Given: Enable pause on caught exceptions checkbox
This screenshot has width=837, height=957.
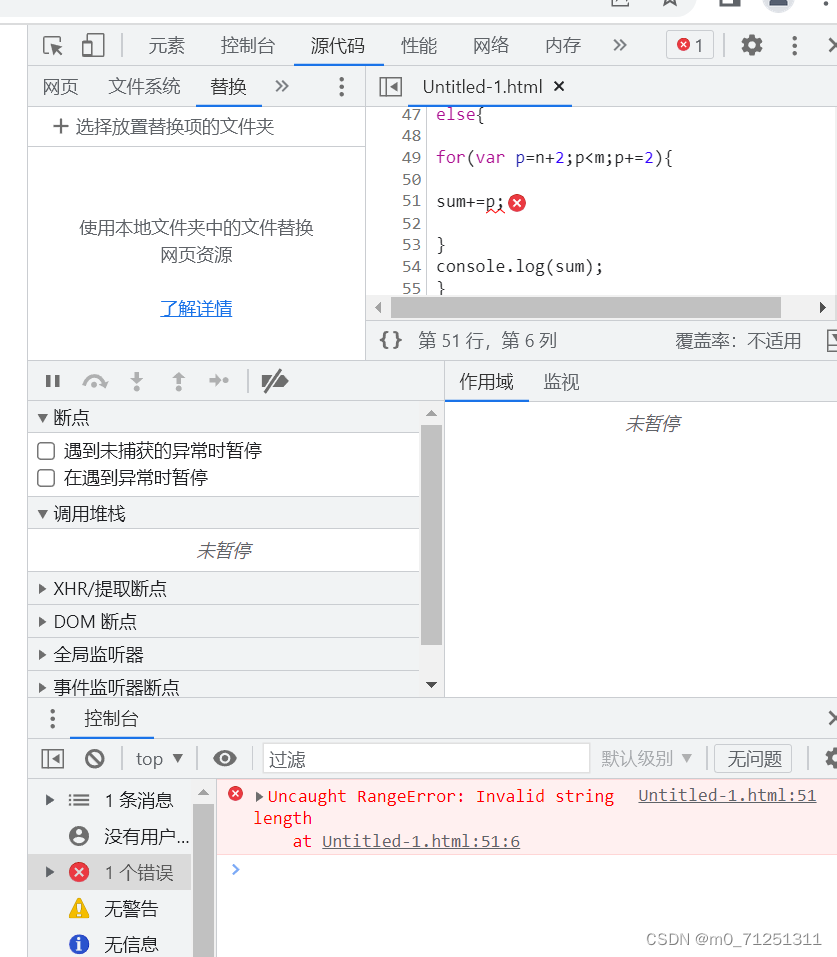Looking at the screenshot, I should coord(45,480).
